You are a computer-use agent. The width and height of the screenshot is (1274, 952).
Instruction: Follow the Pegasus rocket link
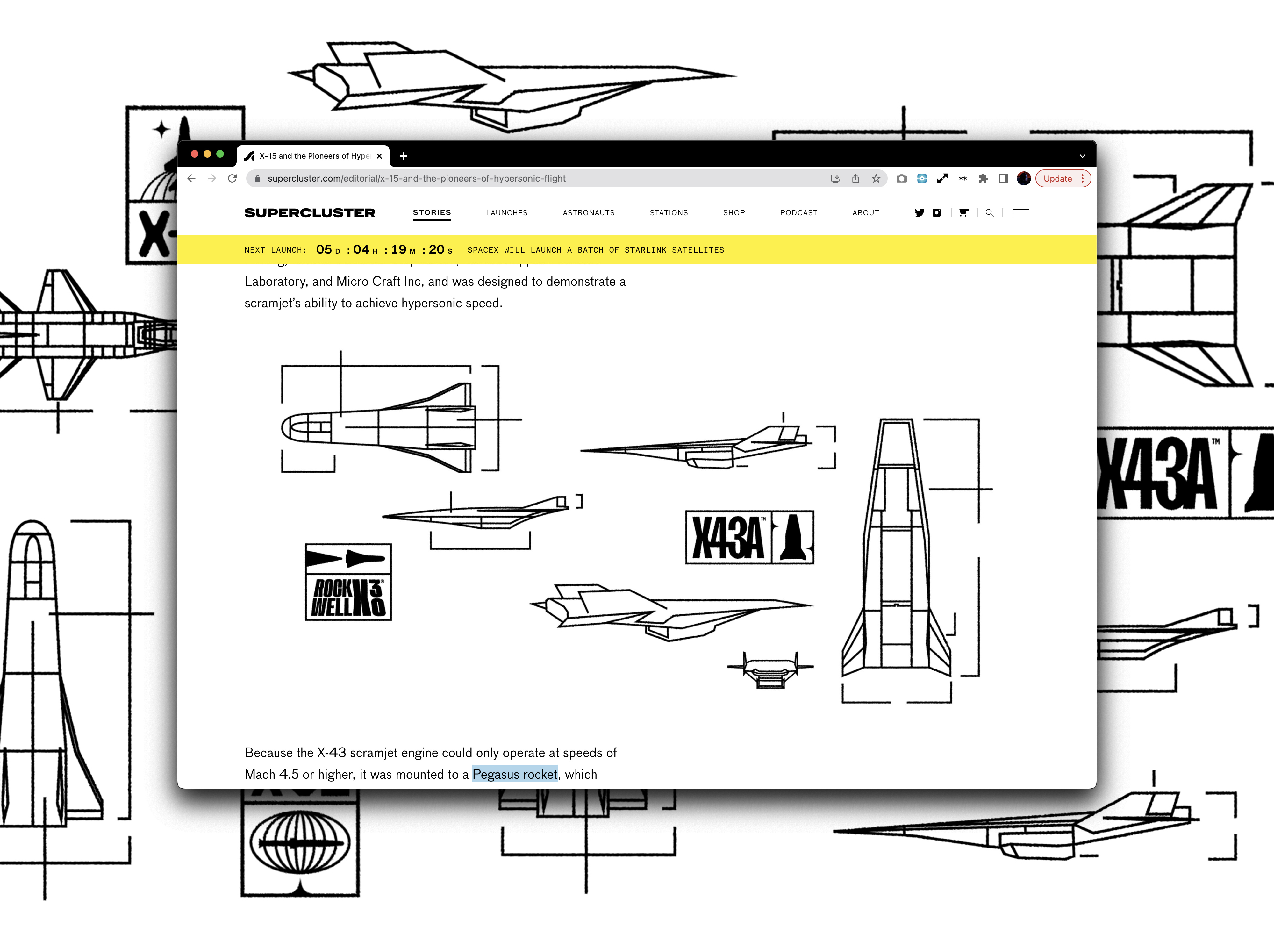(x=515, y=774)
